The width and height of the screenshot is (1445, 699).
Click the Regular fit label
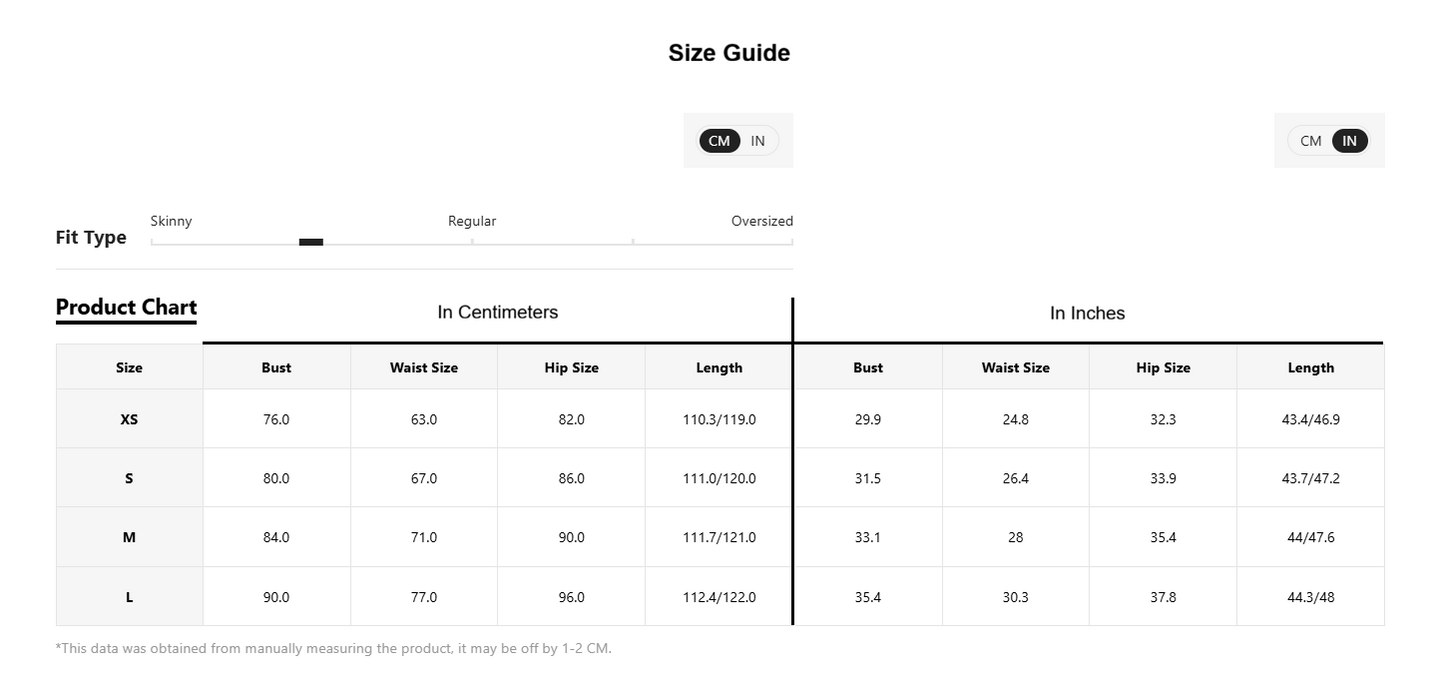coord(472,221)
